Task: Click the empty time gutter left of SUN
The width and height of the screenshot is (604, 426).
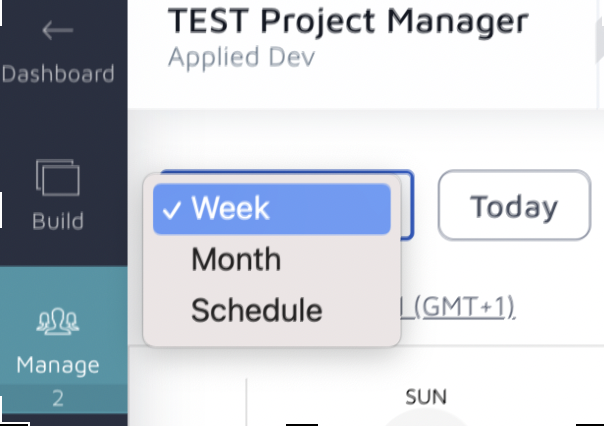Action: pyautogui.click(x=190, y=400)
